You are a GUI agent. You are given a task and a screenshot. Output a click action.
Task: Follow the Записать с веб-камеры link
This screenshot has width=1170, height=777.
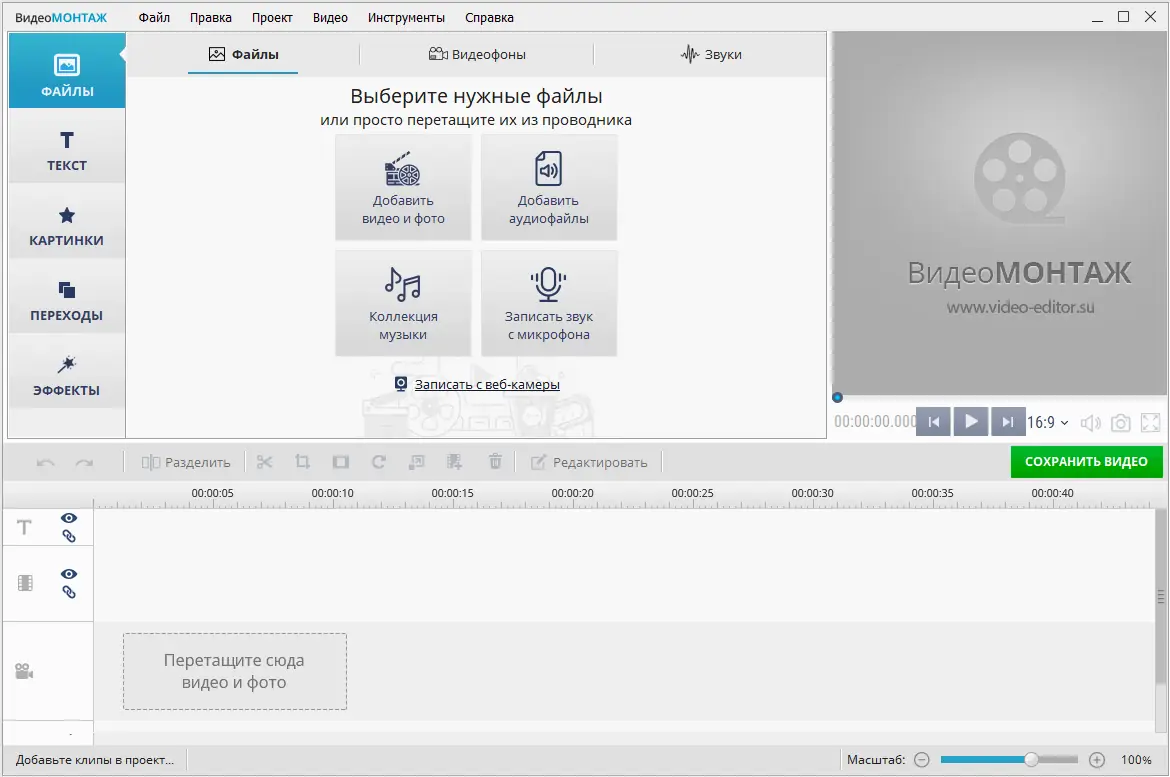[487, 384]
